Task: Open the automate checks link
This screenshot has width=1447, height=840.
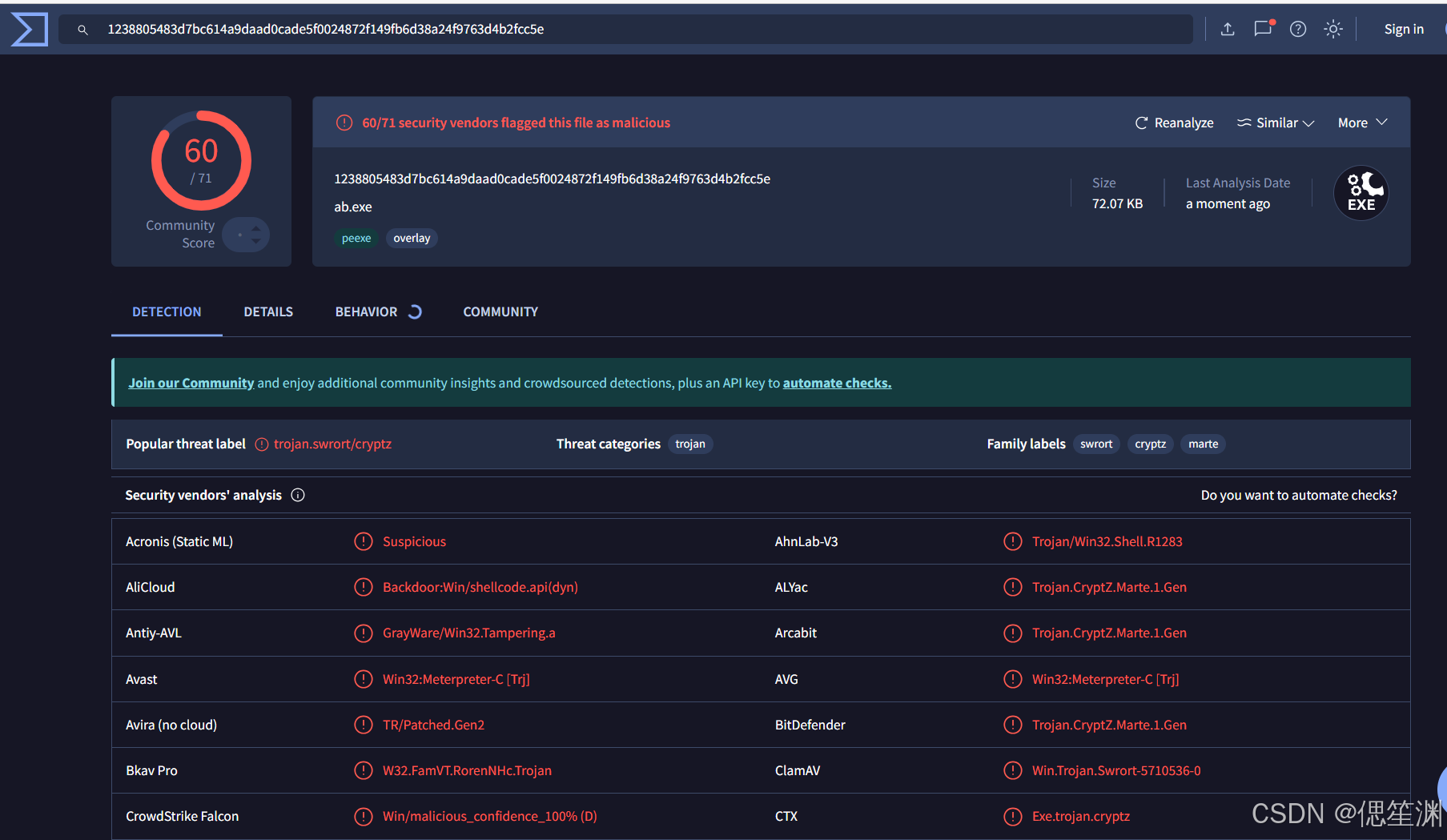Action: pyautogui.click(x=837, y=383)
